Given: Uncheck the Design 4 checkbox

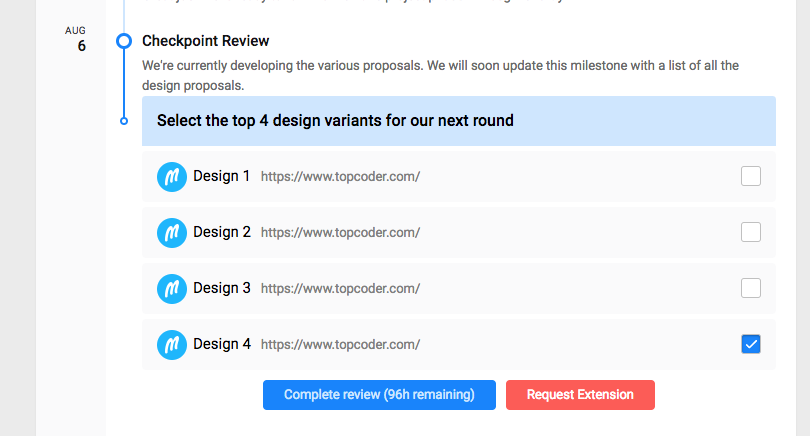Looking at the screenshot, I should tap(751, 344).
